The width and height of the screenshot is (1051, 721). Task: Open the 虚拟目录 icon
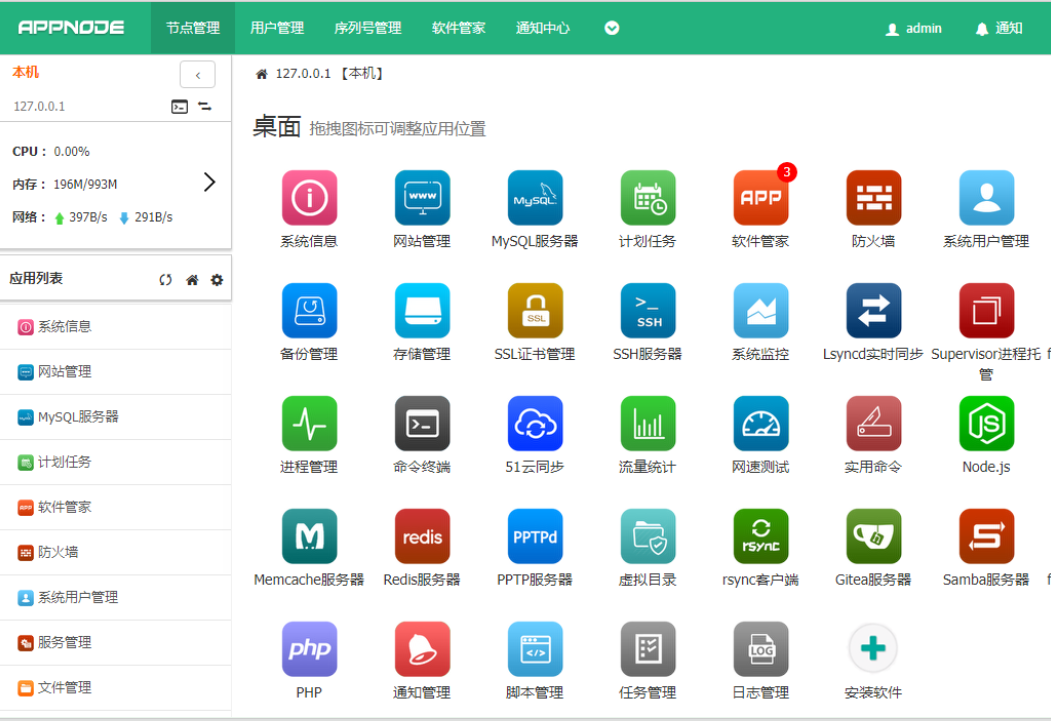[647, 536]
